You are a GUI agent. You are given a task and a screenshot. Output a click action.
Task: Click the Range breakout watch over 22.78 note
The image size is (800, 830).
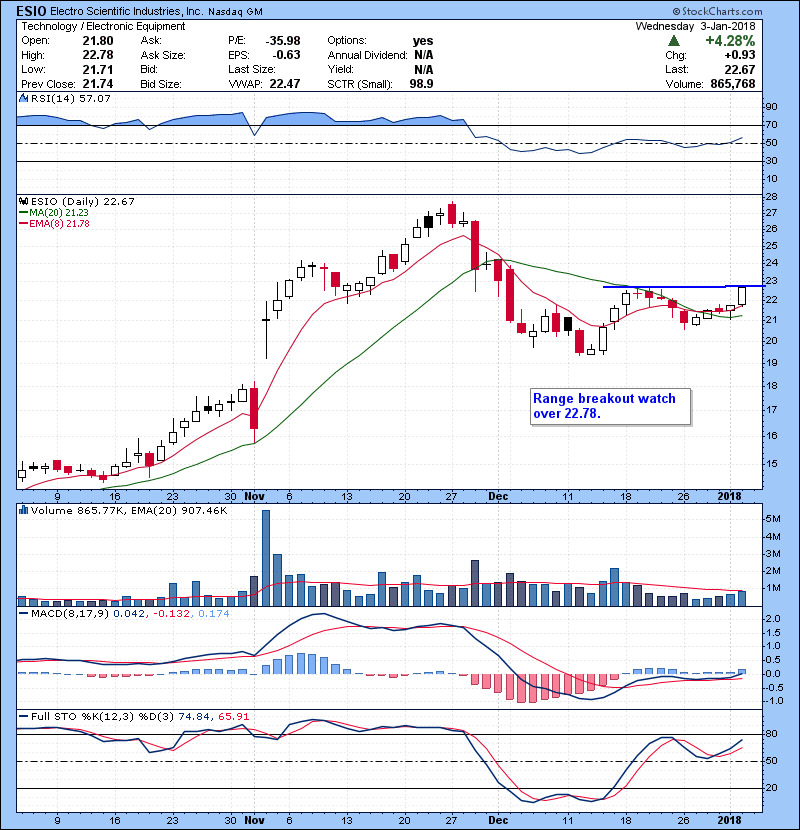tap(610, 406)
